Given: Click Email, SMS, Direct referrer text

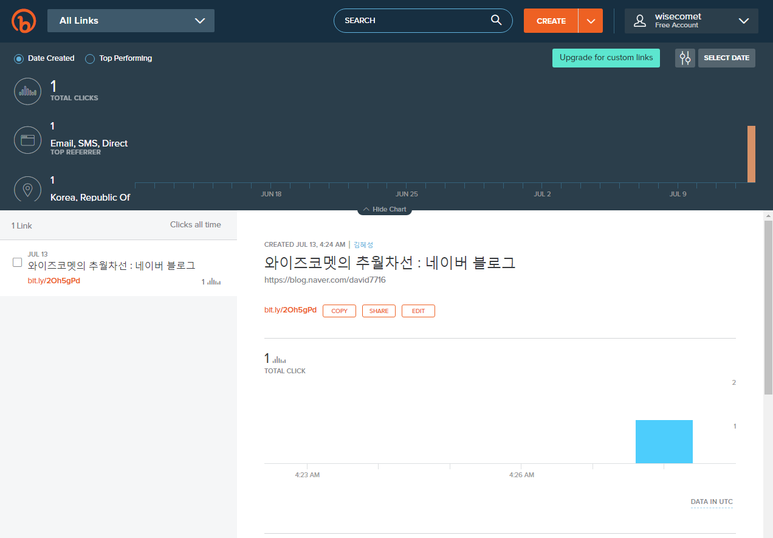Looking at the screenshot, I should pyautogui.click(x=89, y=143).
